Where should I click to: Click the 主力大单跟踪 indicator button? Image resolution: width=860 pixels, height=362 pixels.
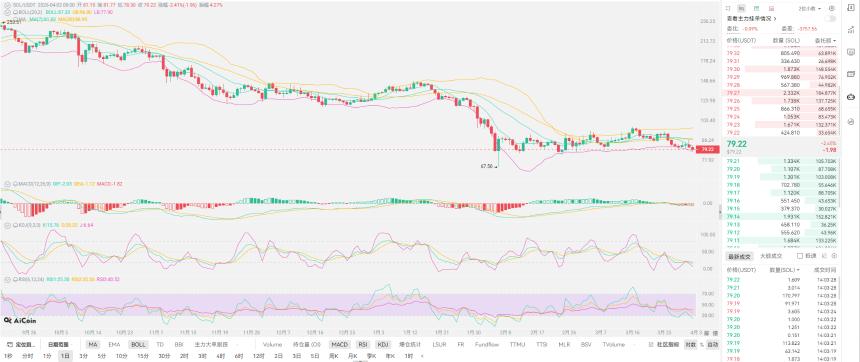[211, 344]
